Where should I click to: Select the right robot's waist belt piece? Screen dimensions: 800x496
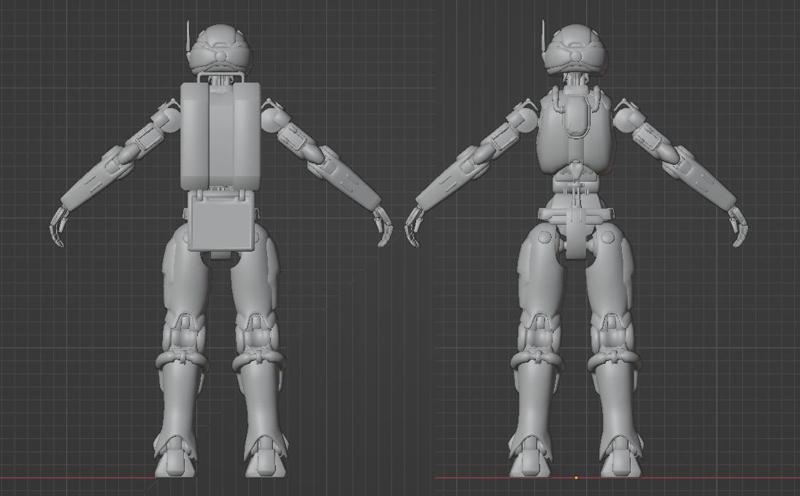(575, 215)
